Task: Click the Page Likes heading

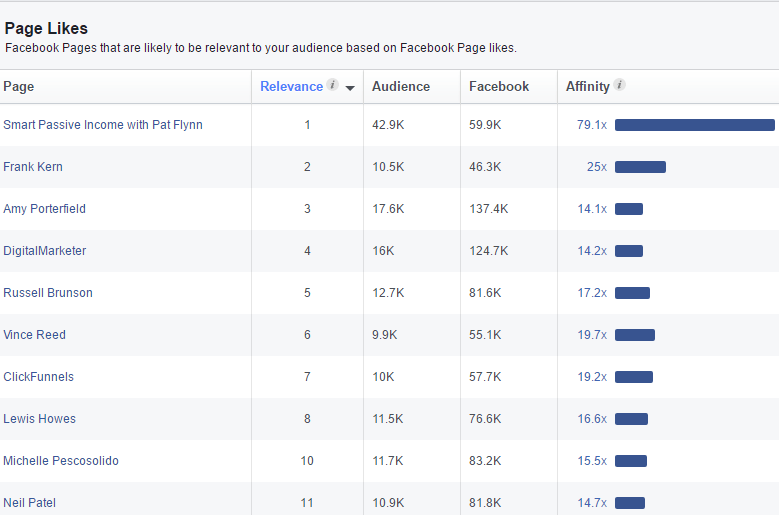Action: [46, 28]
